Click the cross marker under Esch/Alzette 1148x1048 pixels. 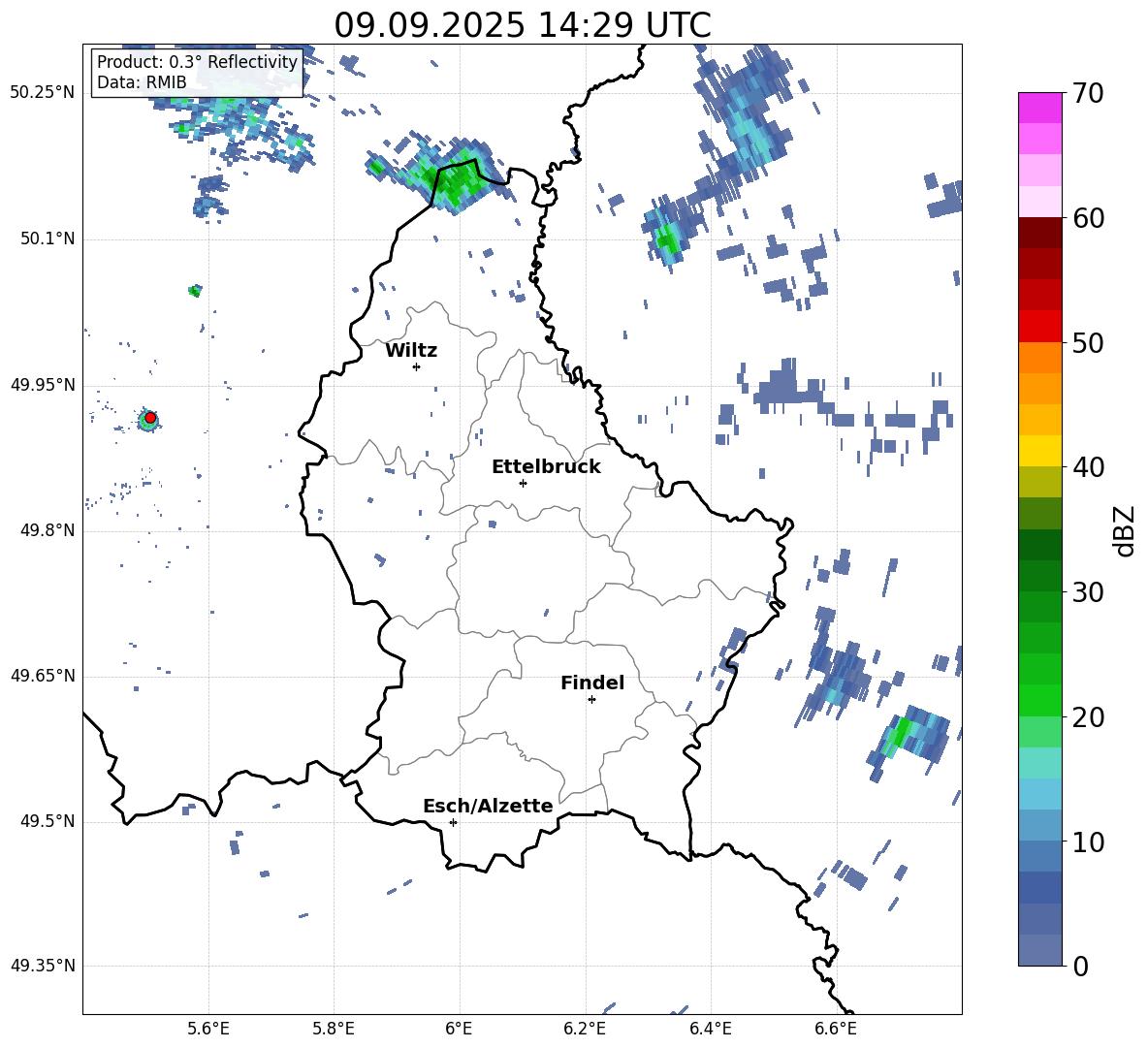tap(453, 822)
